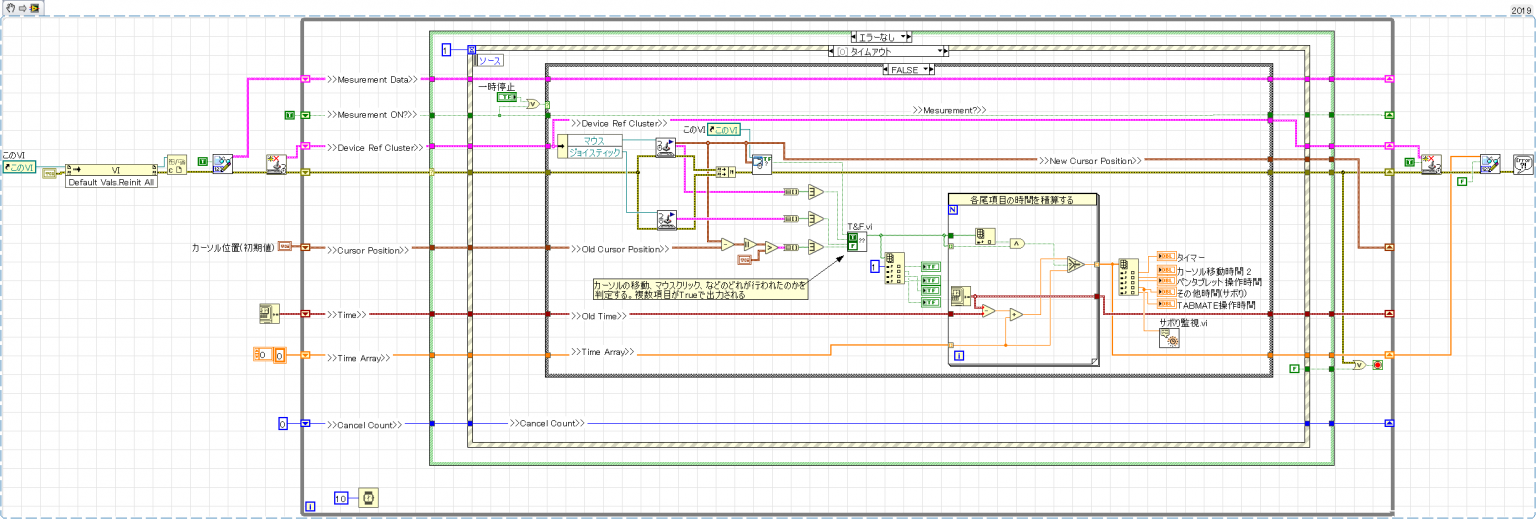Open the [0] タイムアウト event case dropdown

(941, 51)
